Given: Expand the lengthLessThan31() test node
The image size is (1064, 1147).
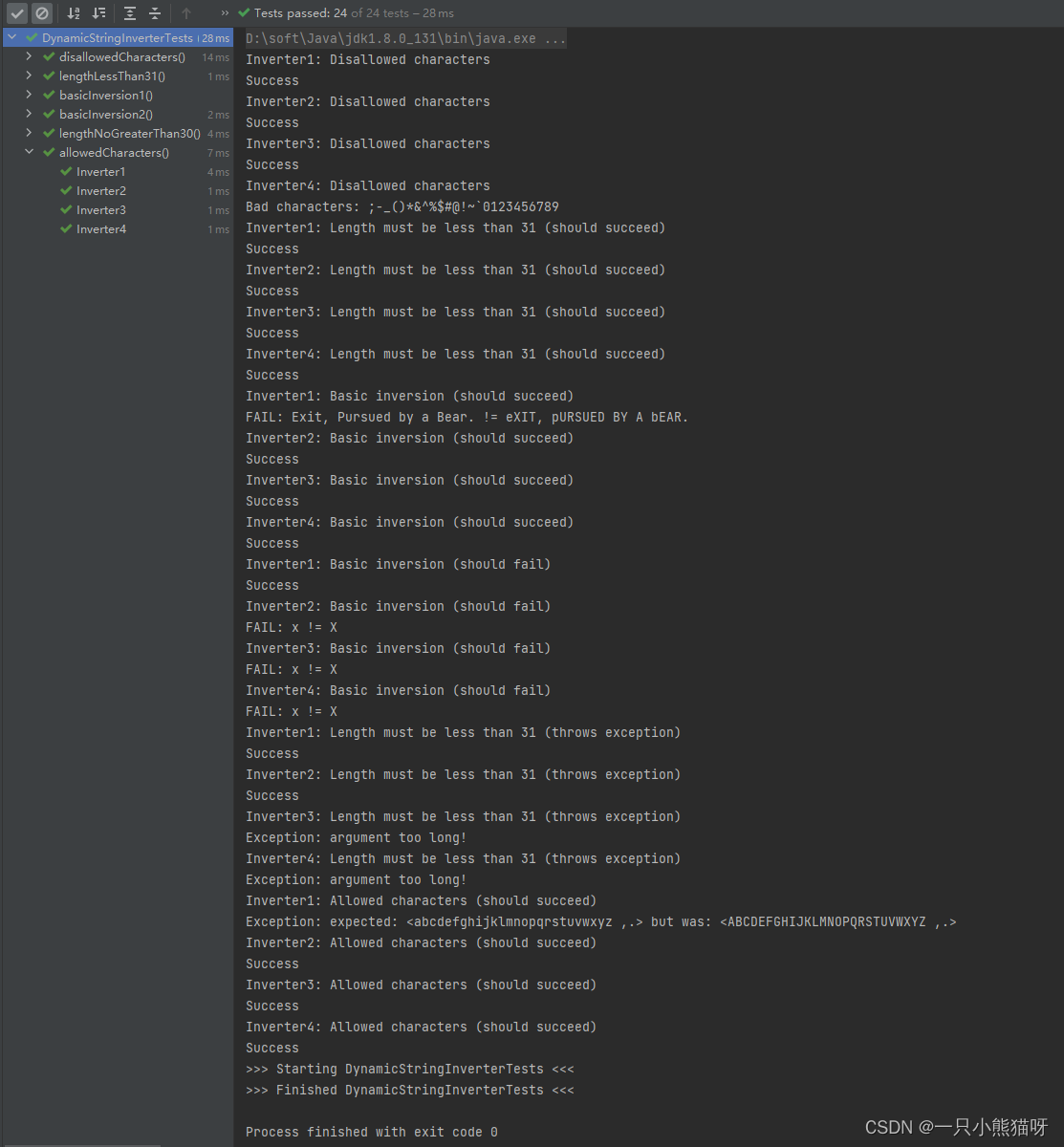Looking at the screenshot, I should click(x=29, y=76).
